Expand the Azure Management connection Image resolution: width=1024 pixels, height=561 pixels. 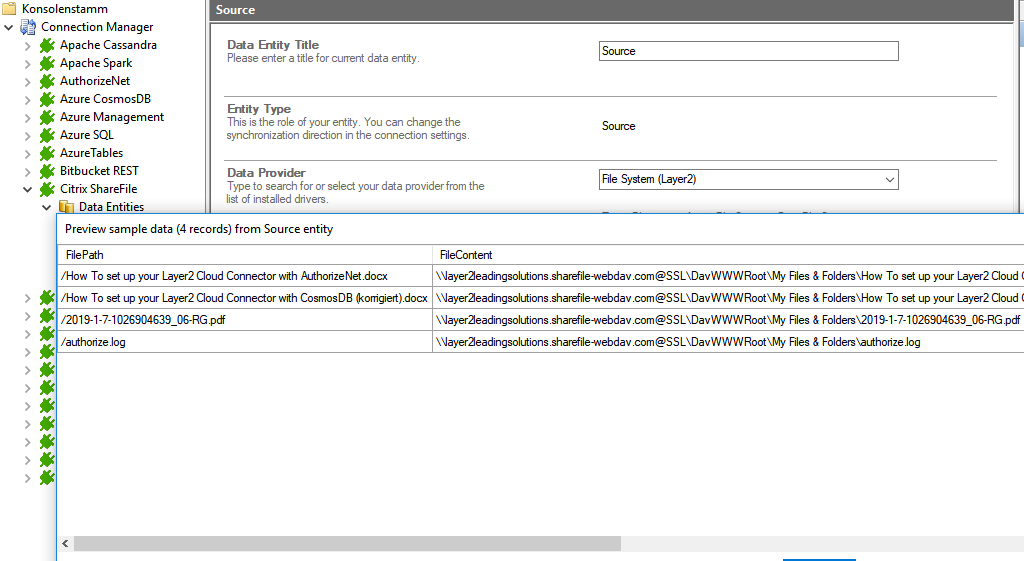pos(27,118)
